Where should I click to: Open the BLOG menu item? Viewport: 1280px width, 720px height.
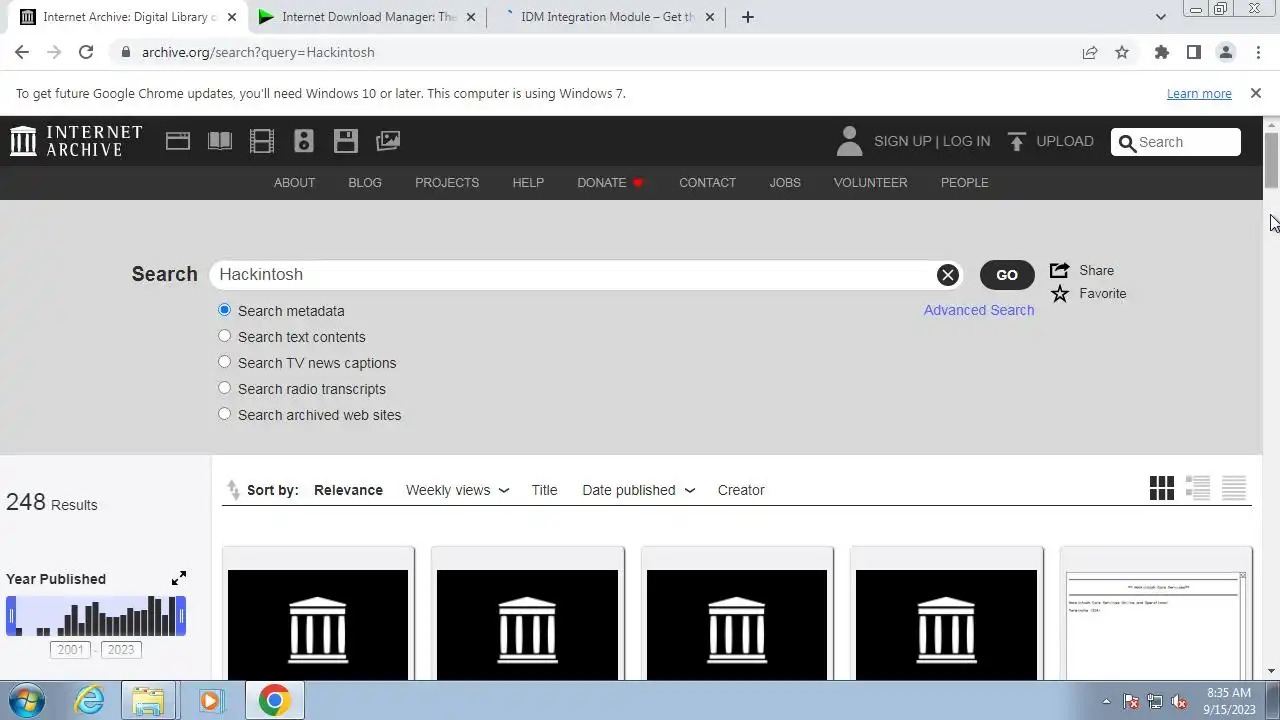[x=365, y=182]
